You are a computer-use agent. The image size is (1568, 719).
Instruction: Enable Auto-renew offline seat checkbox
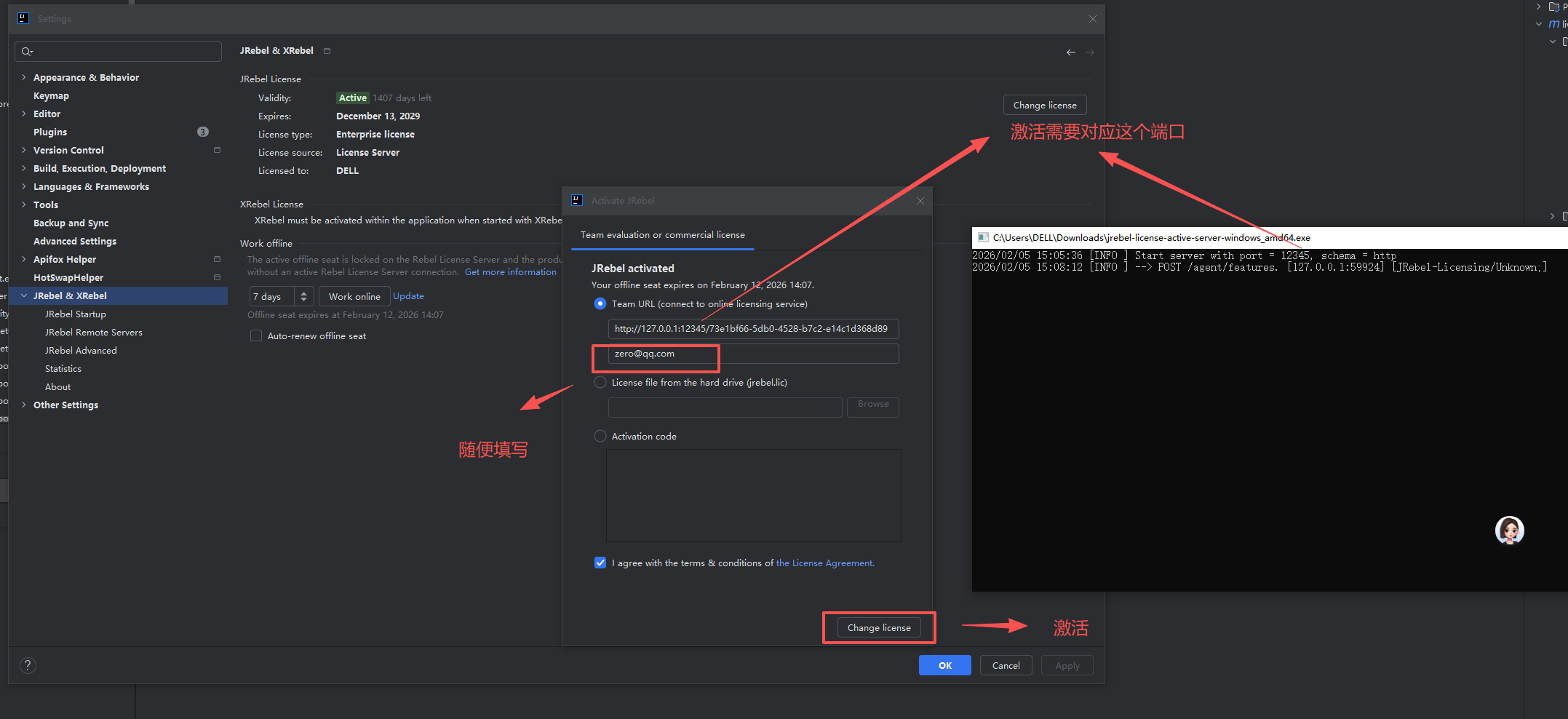(x=256, y=335)
